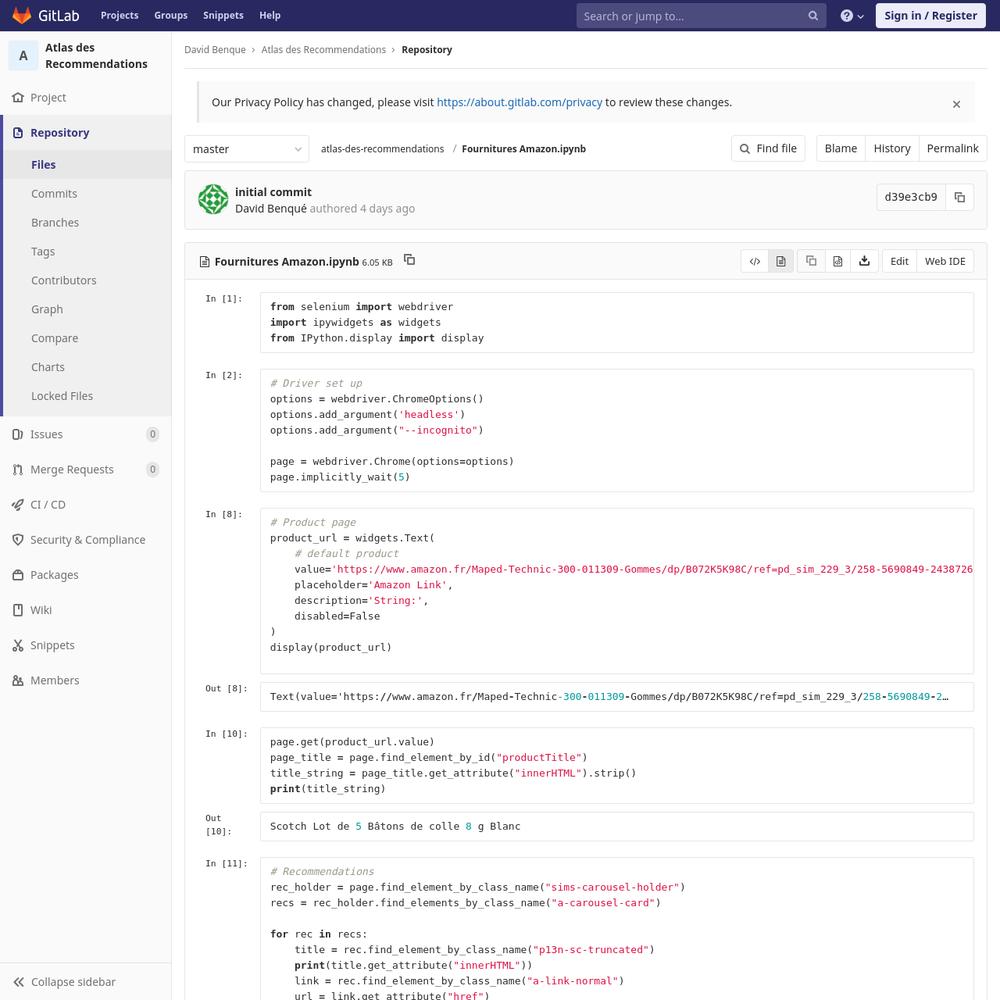
Task: Open the atlas-des-recommendations path link
Action: tap(382, 149)
